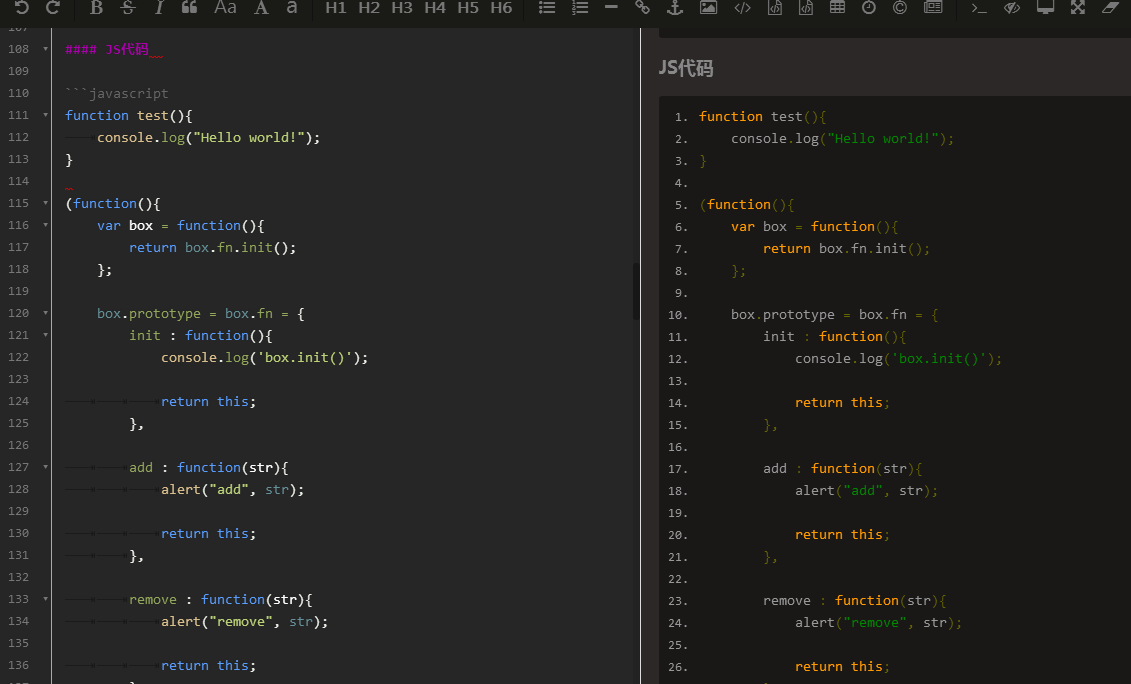This screenshot has height=684, width=1131.
Task: Insert preformatted text block (first file-code icon)
Action: [775, 7]
